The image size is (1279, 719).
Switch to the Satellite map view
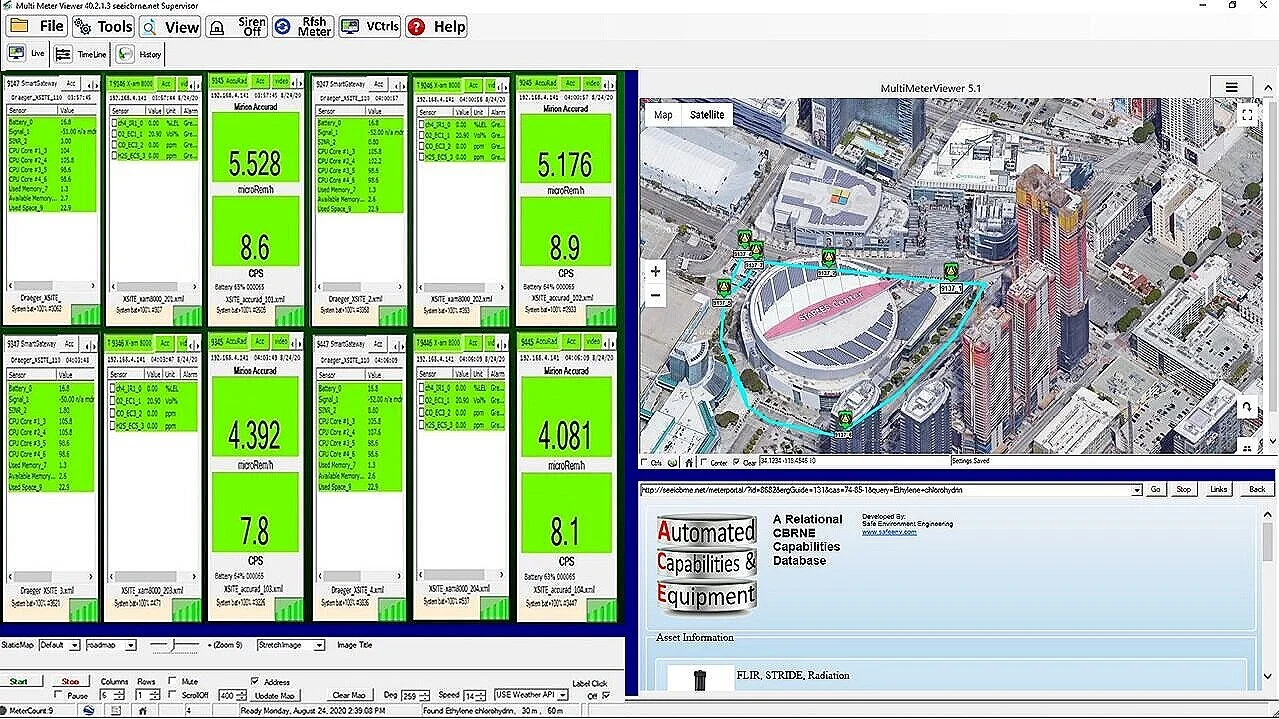(707, 114)
